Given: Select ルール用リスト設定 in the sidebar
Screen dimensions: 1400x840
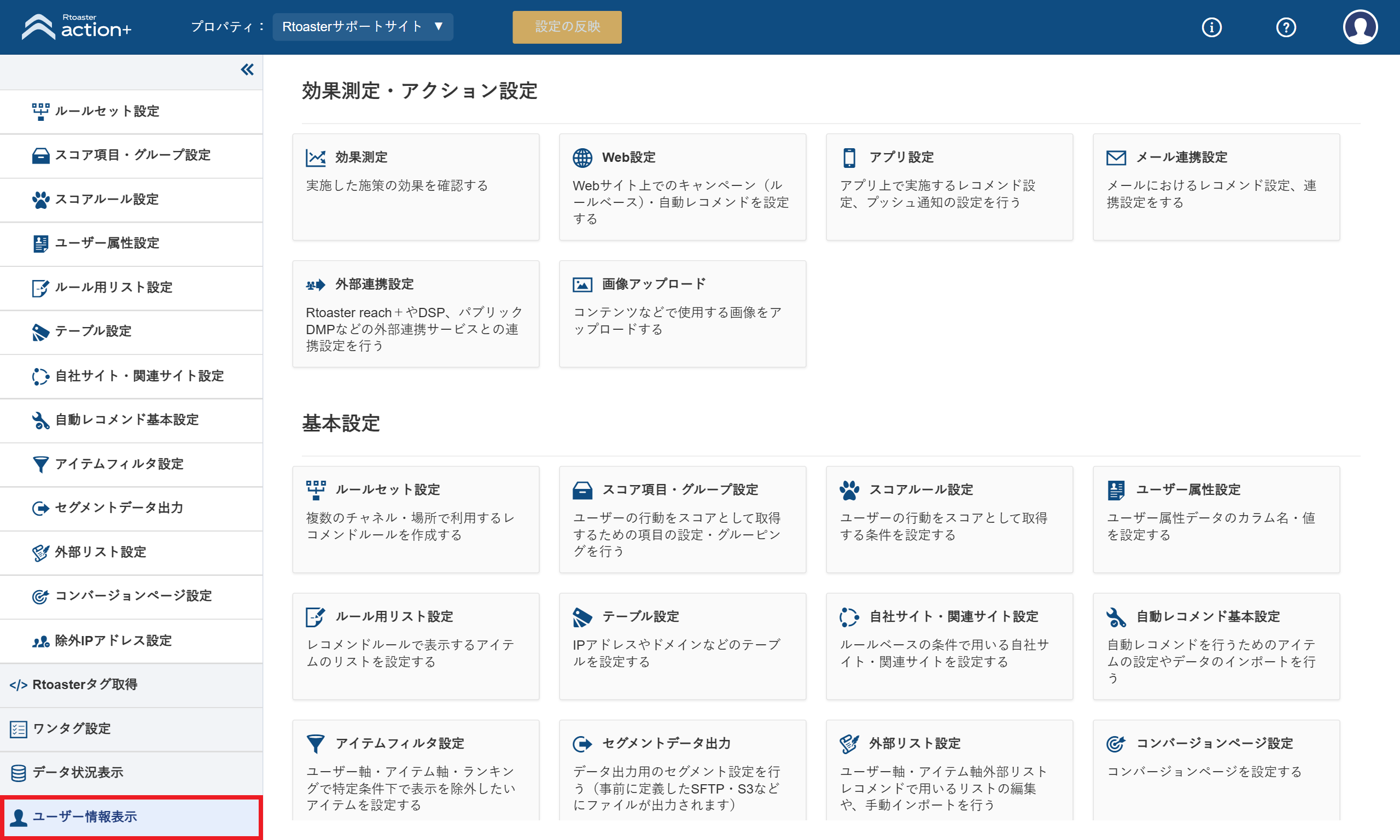Looking at the screenshot, I should tap(131, 288).
